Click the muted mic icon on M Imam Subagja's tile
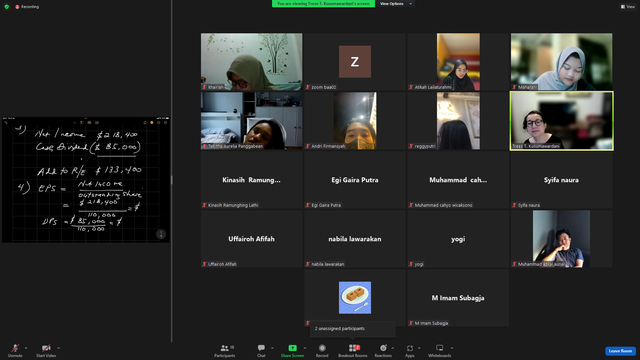The image size is (640, 360). coord(411,323)
